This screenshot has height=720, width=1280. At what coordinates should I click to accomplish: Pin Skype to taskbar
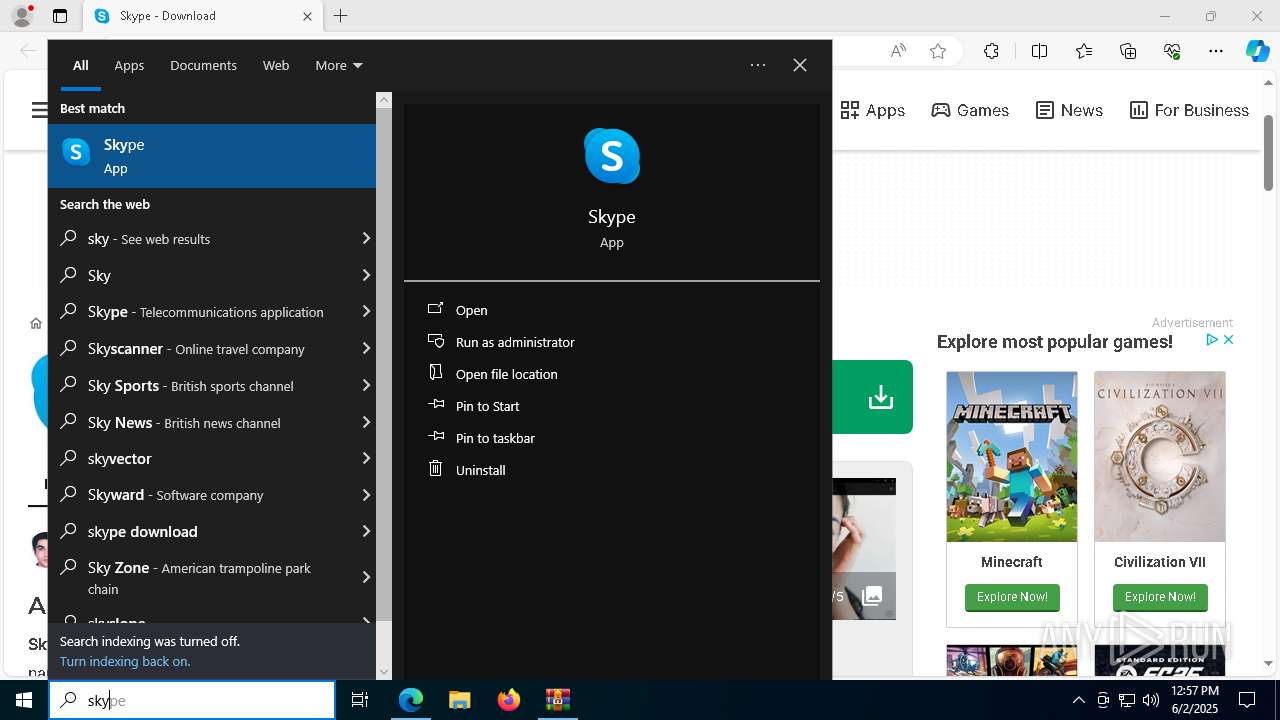495,438
